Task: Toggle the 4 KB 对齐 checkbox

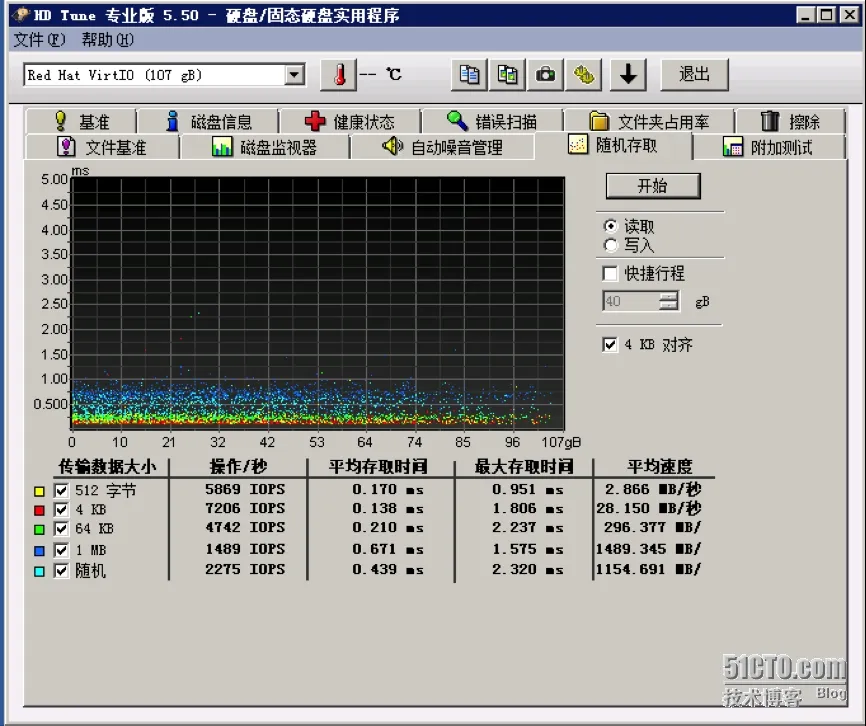Action: pos(610,345)
